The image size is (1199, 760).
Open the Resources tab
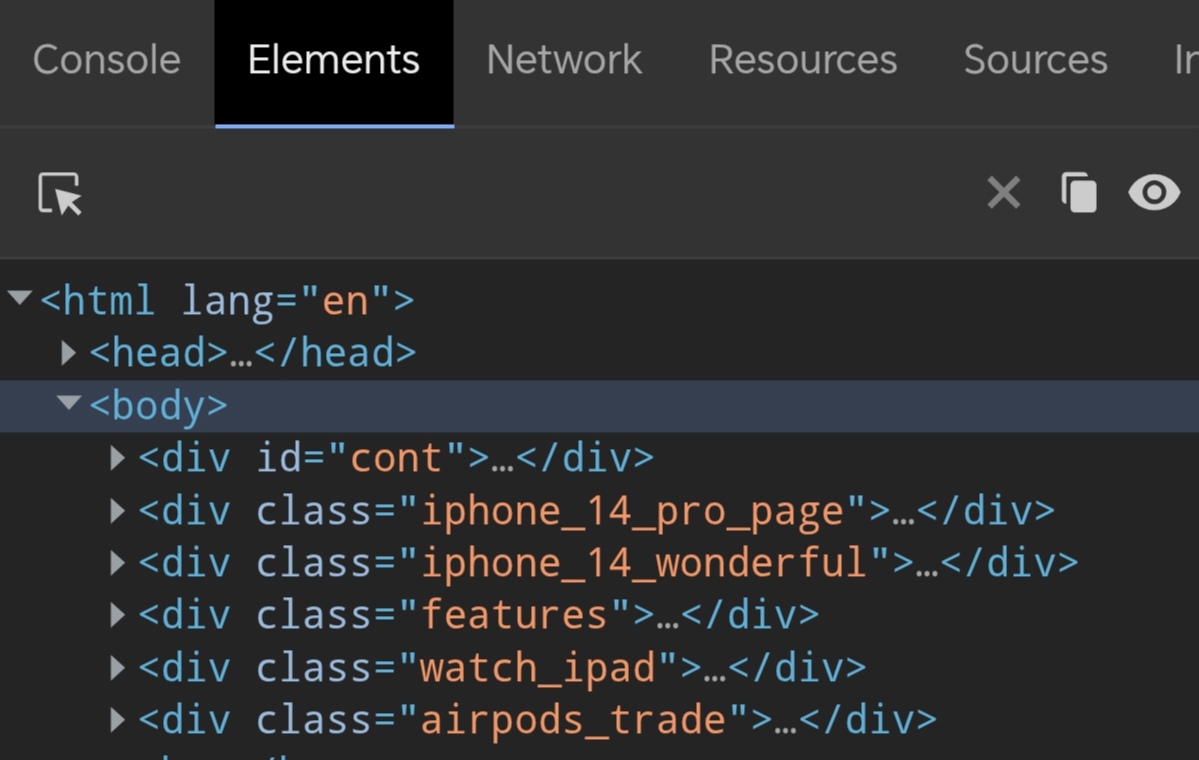click(x=803, y=60)
